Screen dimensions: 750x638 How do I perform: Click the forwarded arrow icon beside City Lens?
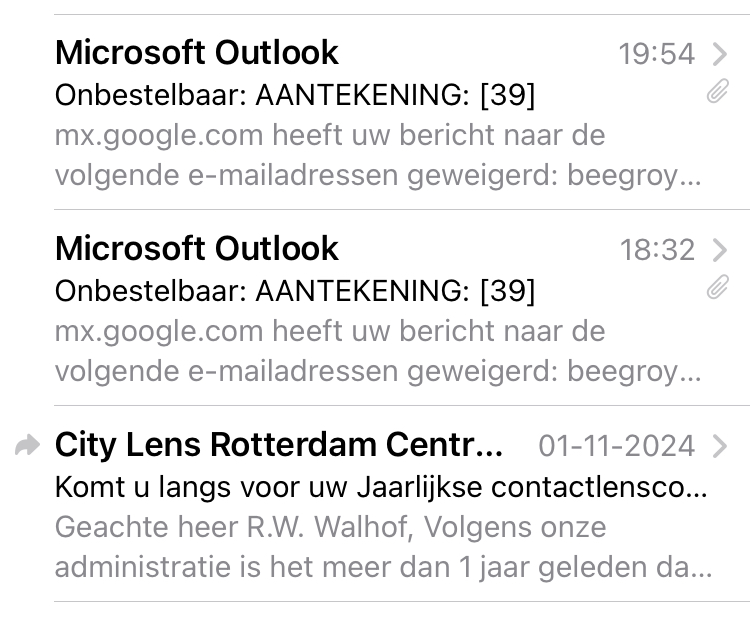pyautogui.click(x=28, y=446)
